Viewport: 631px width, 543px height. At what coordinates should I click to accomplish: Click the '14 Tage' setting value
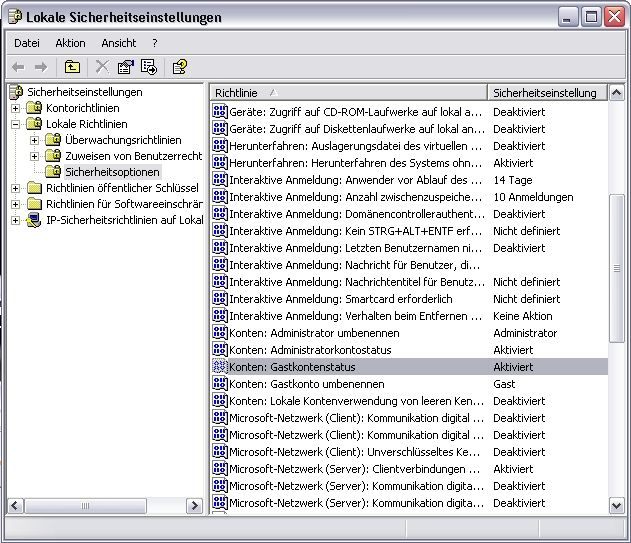[x=513, y=180]
